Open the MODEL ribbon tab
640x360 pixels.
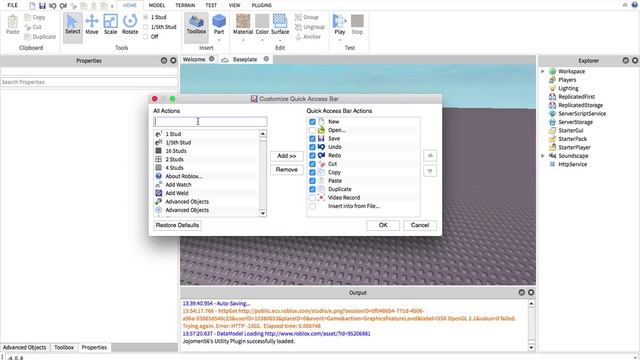click(x=157, y=5)
